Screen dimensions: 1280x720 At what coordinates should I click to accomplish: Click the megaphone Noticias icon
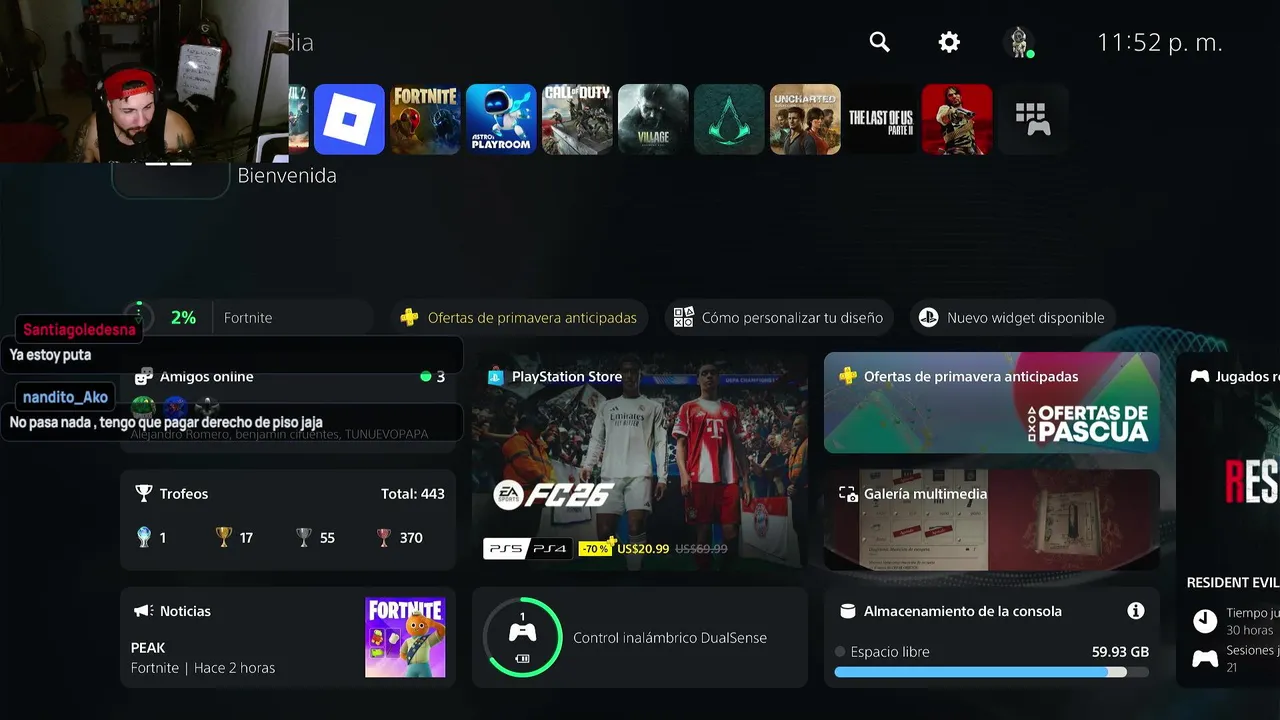[144, 610]
